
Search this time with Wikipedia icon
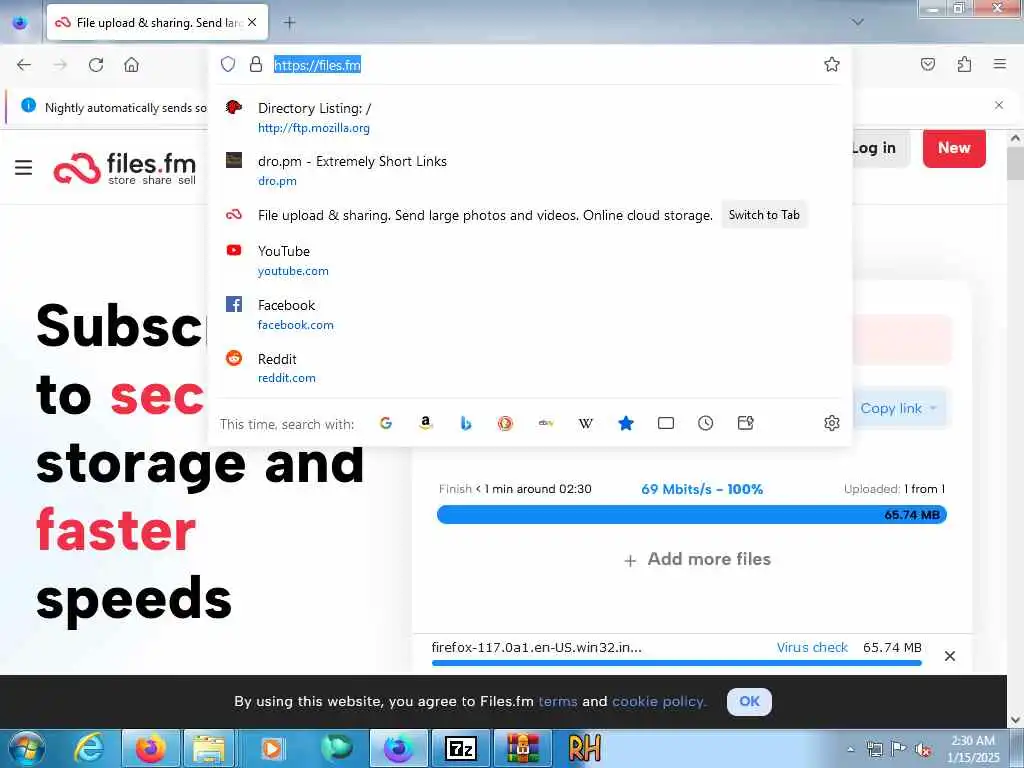(586, 423)
